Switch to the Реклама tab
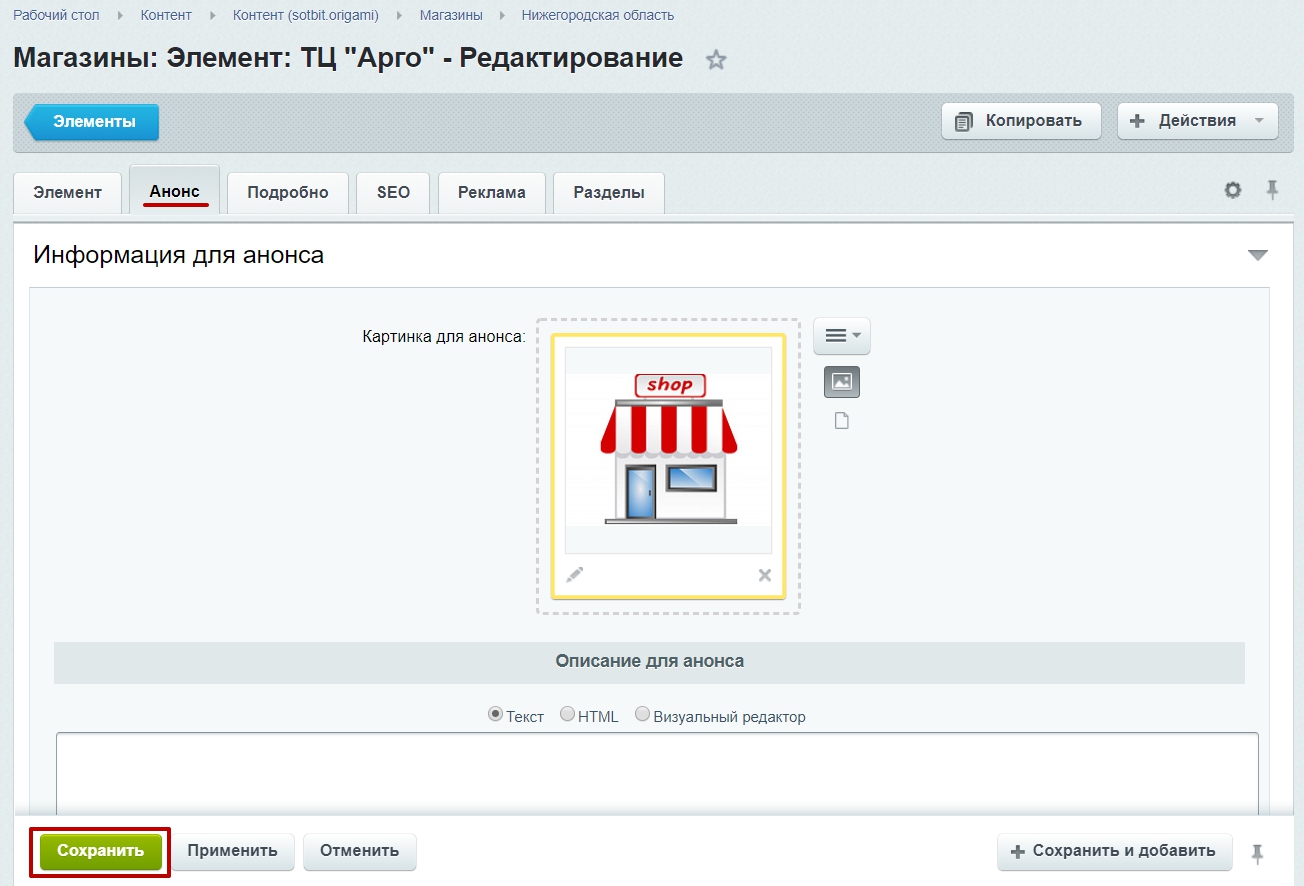 492,192
